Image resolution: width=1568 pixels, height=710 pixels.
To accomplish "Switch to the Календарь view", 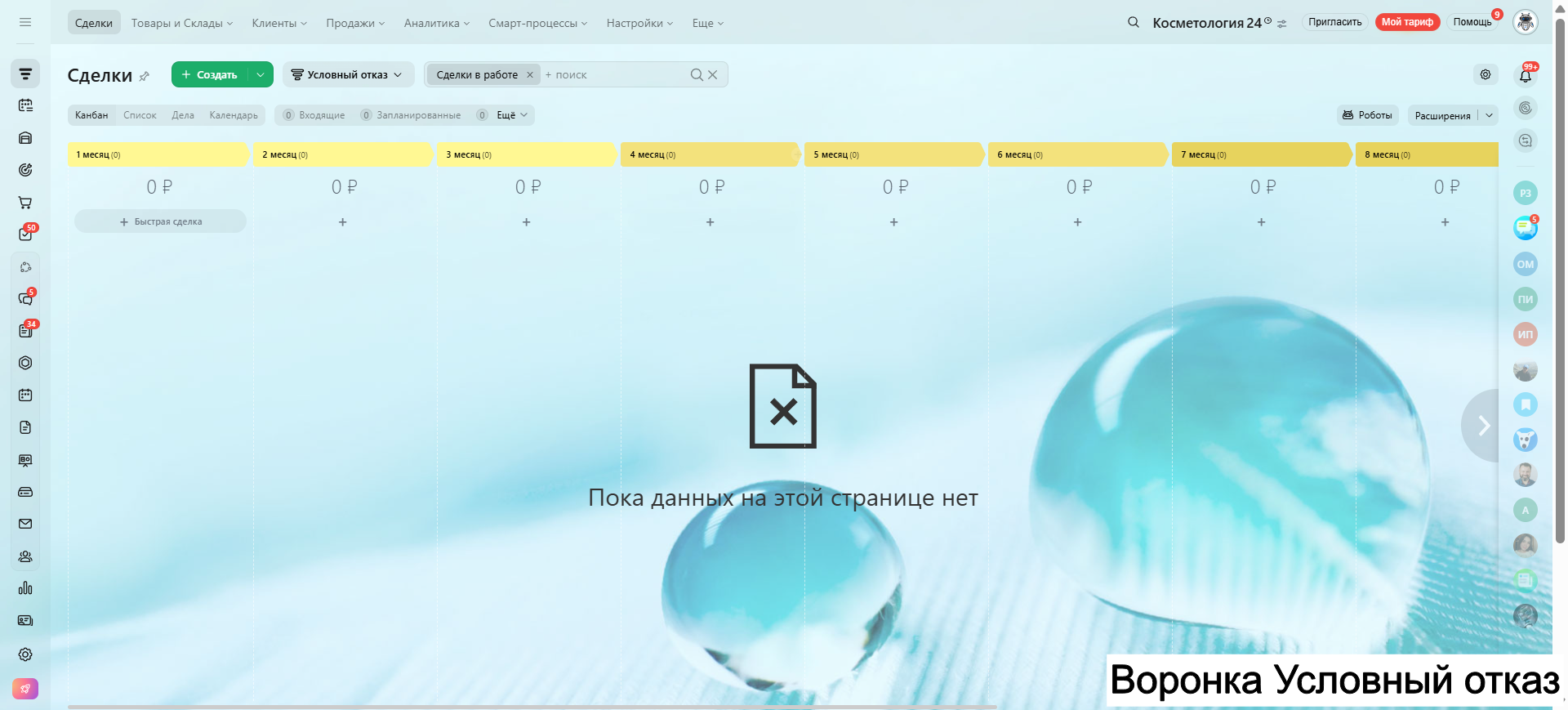I will click(234, 115).
